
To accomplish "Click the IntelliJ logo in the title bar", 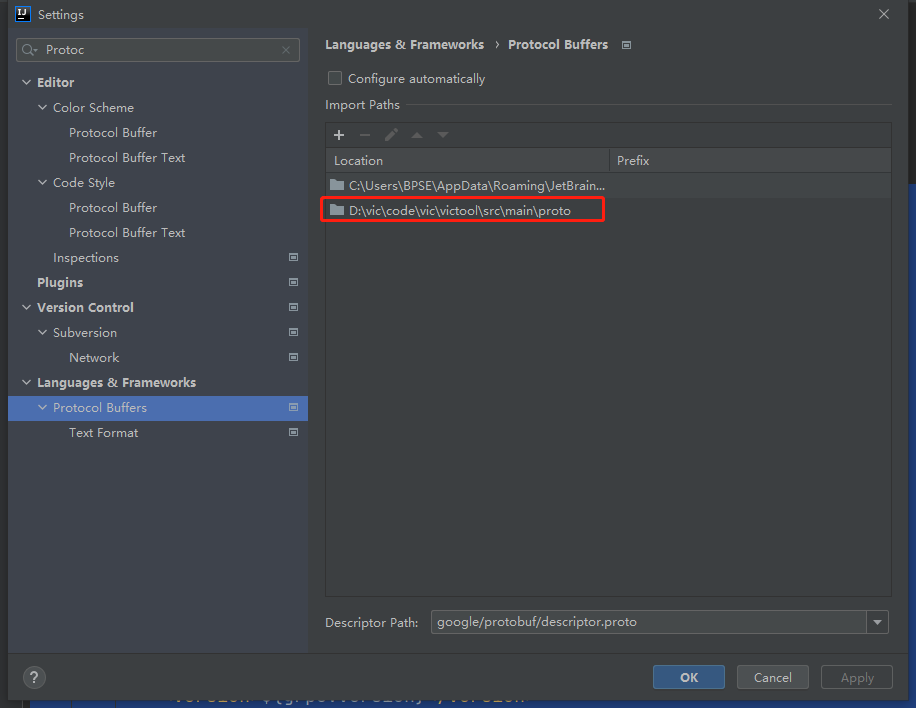I will pos(23,14).
